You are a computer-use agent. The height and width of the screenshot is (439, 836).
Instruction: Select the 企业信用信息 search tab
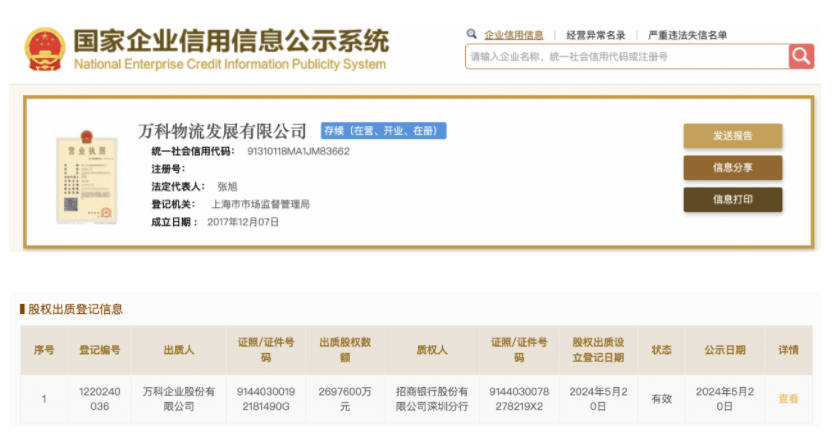click(x=513, y=35)
